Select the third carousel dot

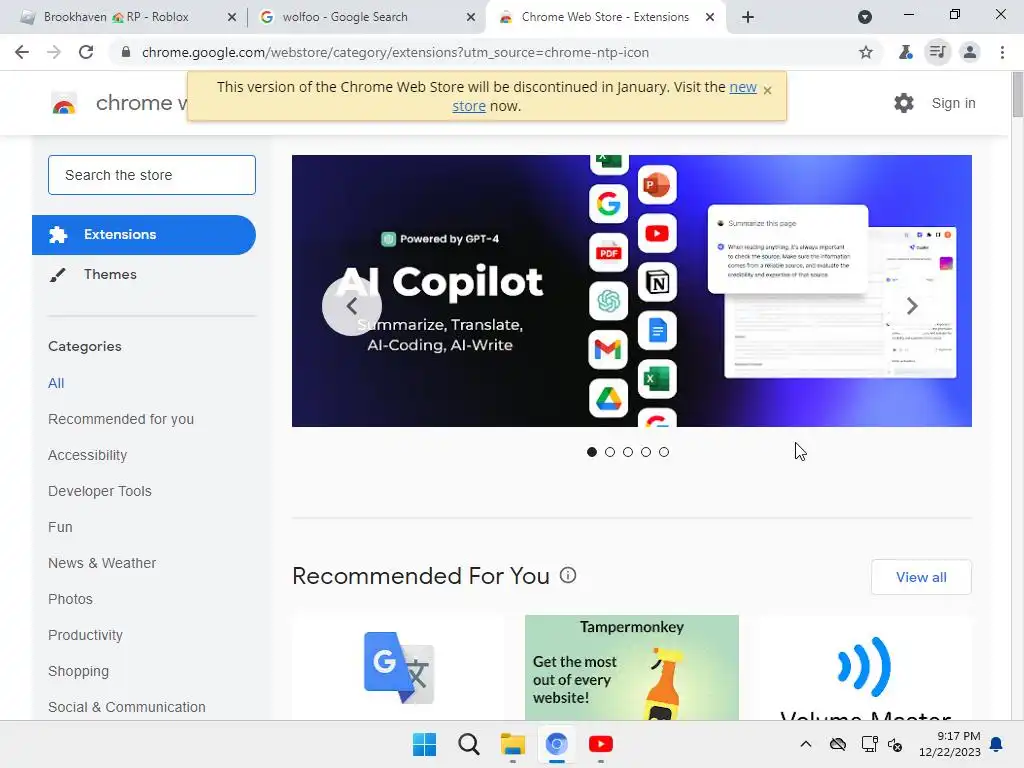pyautogui.click(x=628, y=452)
